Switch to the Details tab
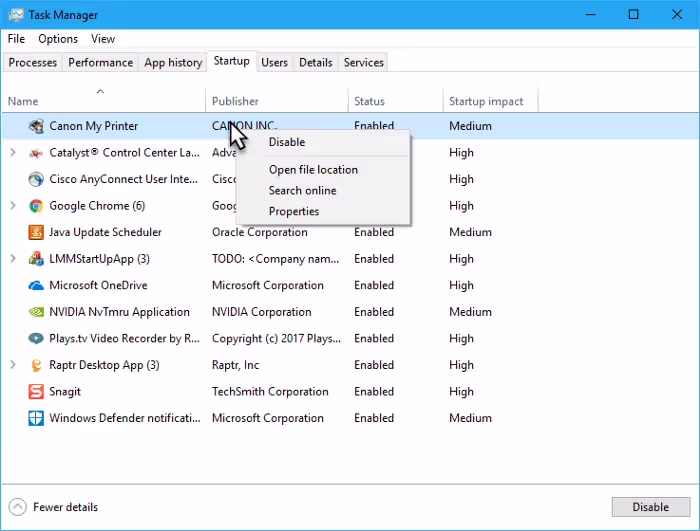The width and height of the screenshot is (700, 531). (316, 63)
